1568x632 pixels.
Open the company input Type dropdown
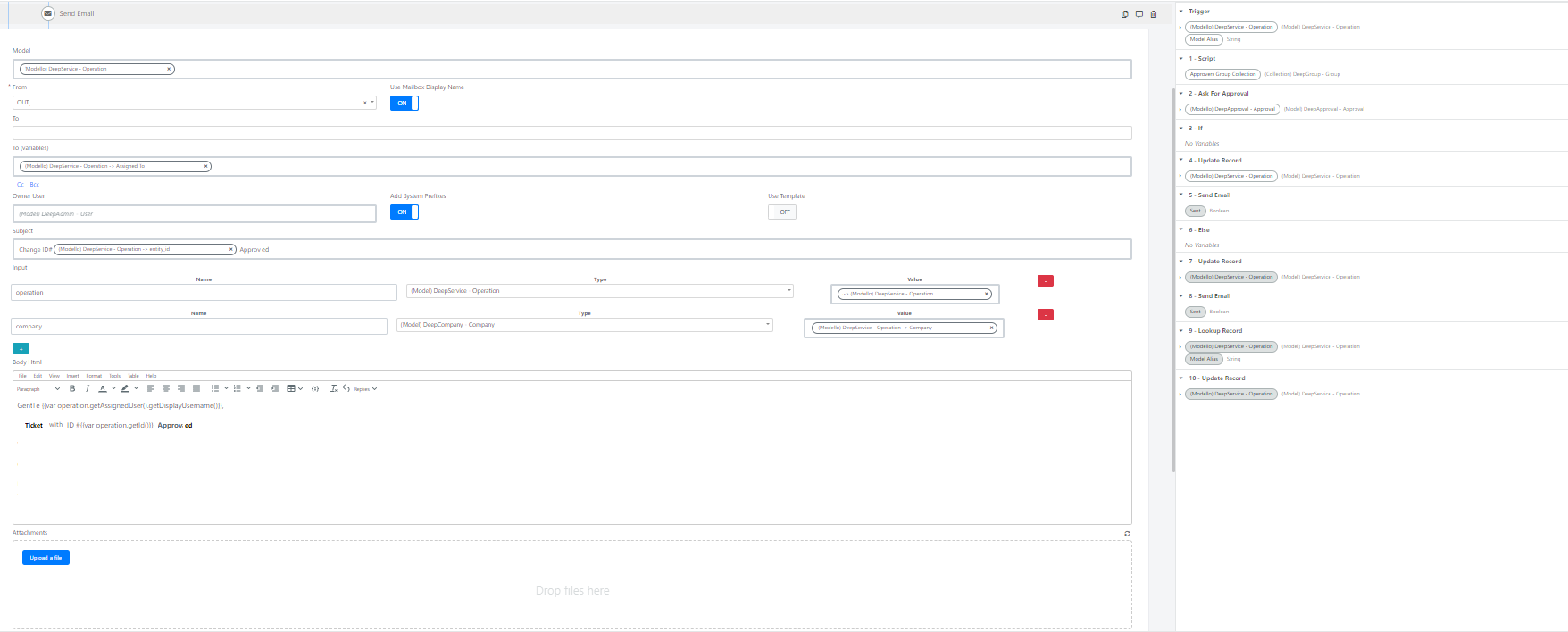(768, 324)
